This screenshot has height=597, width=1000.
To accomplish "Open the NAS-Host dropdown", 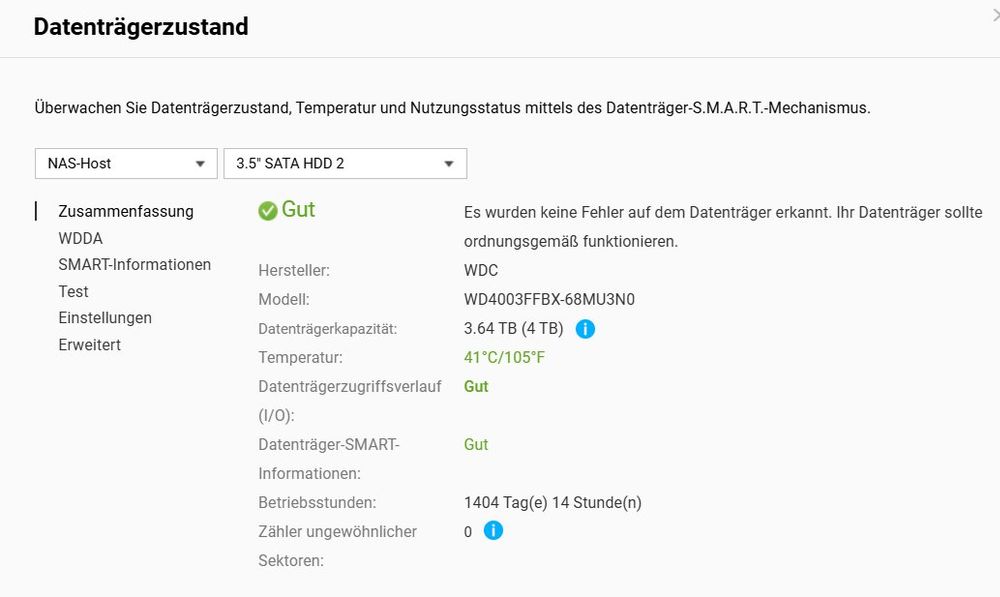I will [x=126, y=164].
